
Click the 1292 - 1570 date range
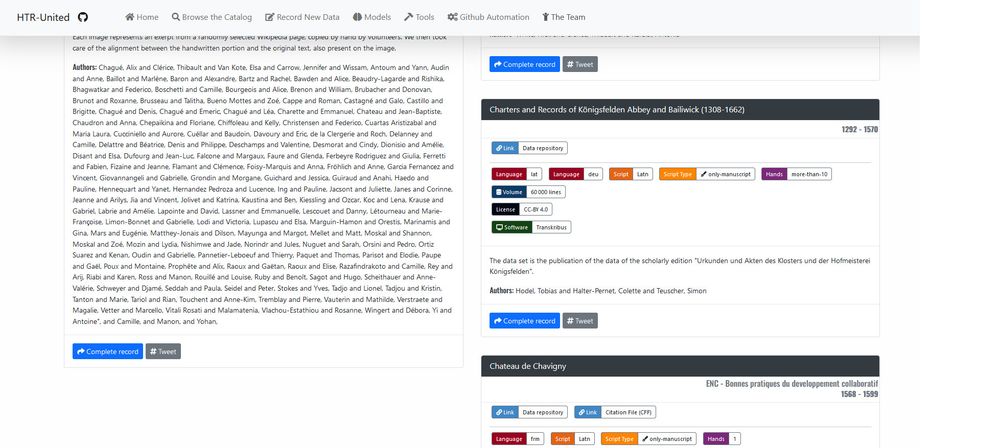[x=860, y=130]
